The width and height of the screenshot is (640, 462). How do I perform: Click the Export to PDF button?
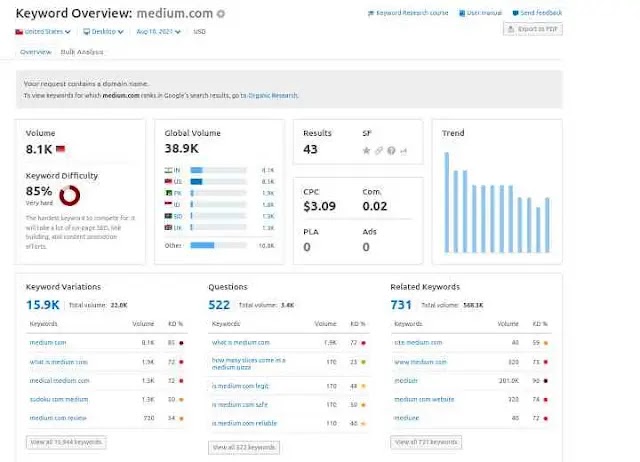pos(533,29)
